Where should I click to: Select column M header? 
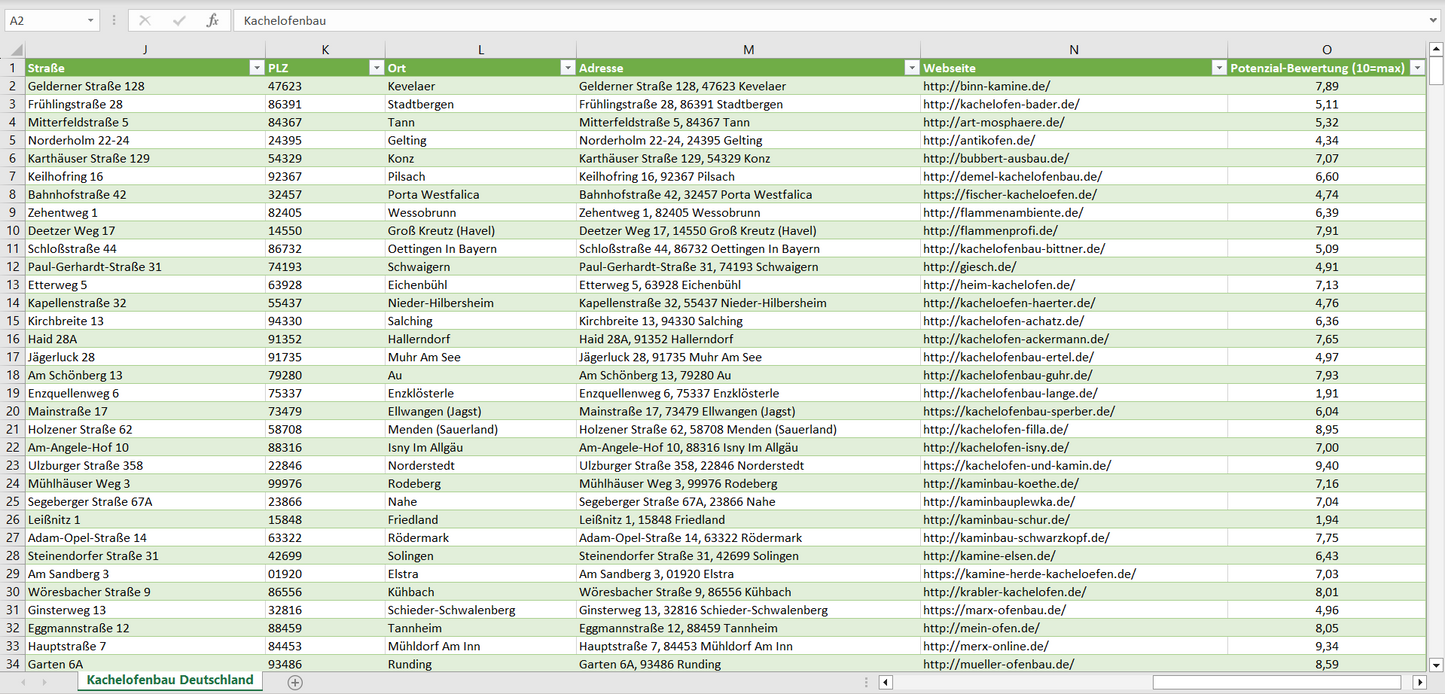click(x=748, y=50)
